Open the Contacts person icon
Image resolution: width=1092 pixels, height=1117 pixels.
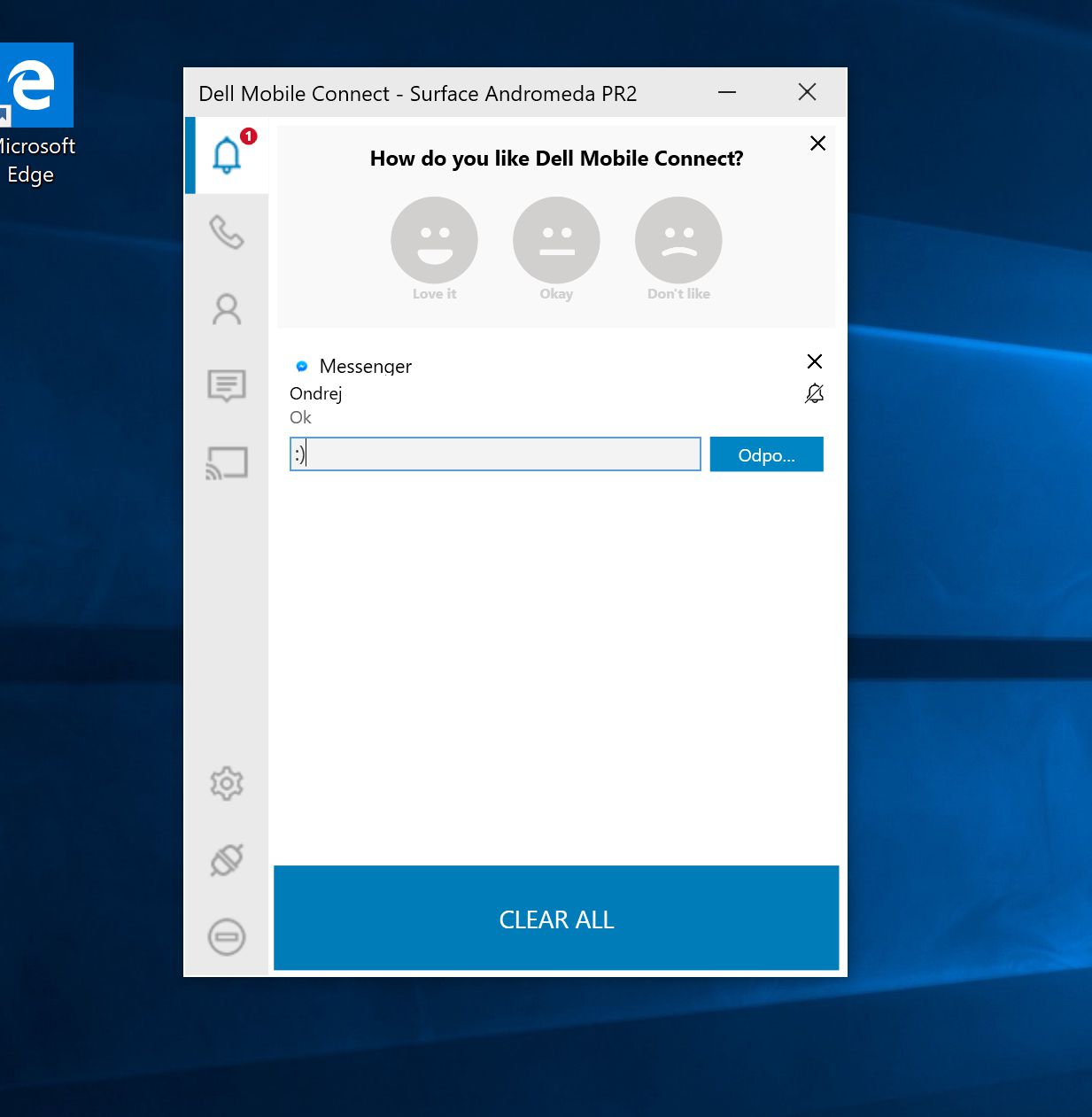coord(227,309)
